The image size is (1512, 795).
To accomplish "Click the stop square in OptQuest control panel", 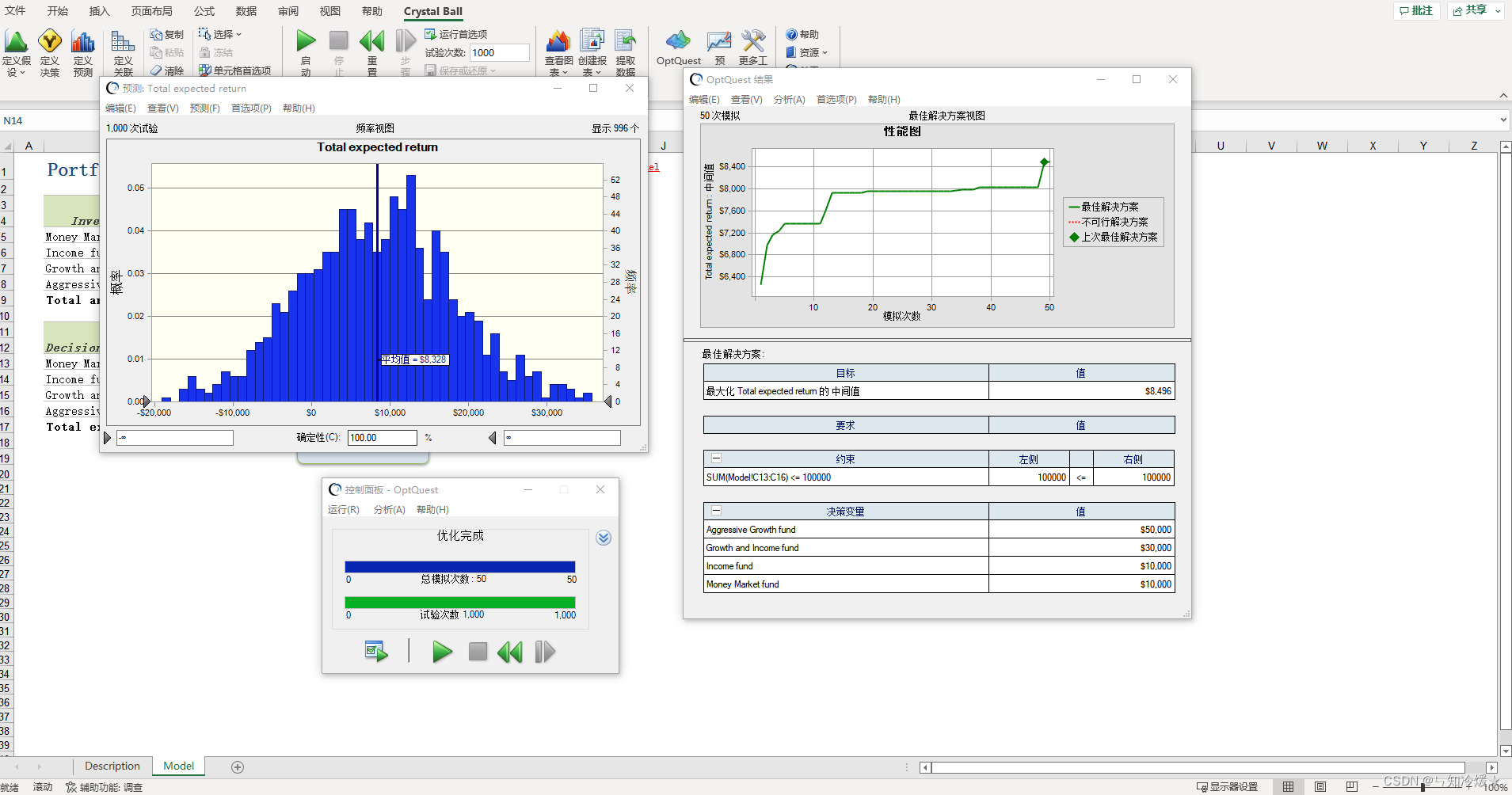I will (x=478, y=652).
